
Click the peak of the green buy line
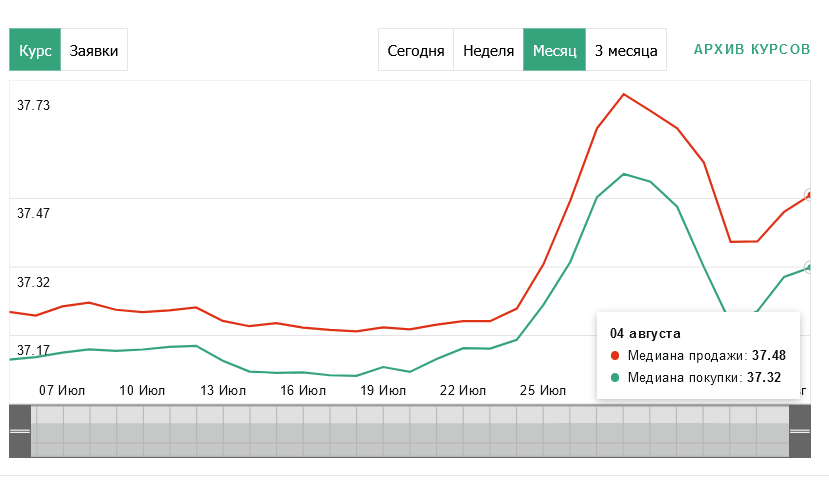[x=624, y=174]
